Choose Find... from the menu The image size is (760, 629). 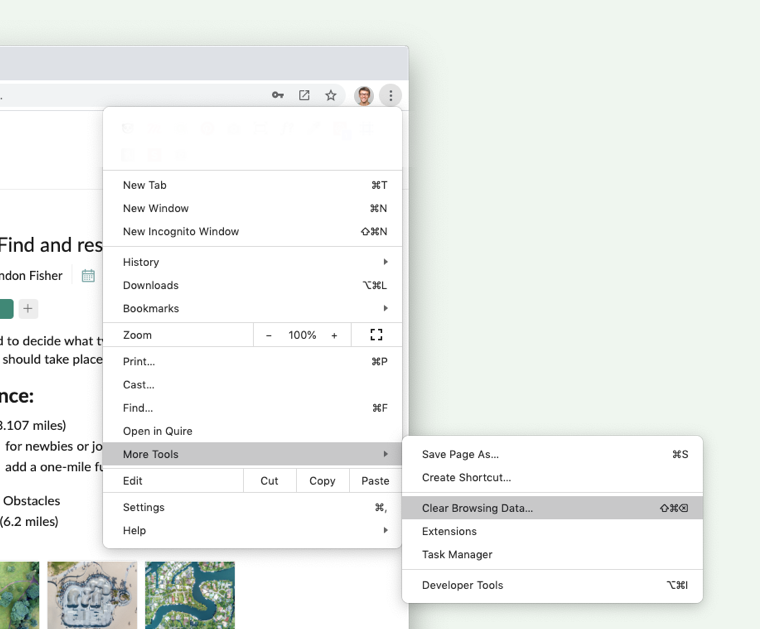coord(253,408)
